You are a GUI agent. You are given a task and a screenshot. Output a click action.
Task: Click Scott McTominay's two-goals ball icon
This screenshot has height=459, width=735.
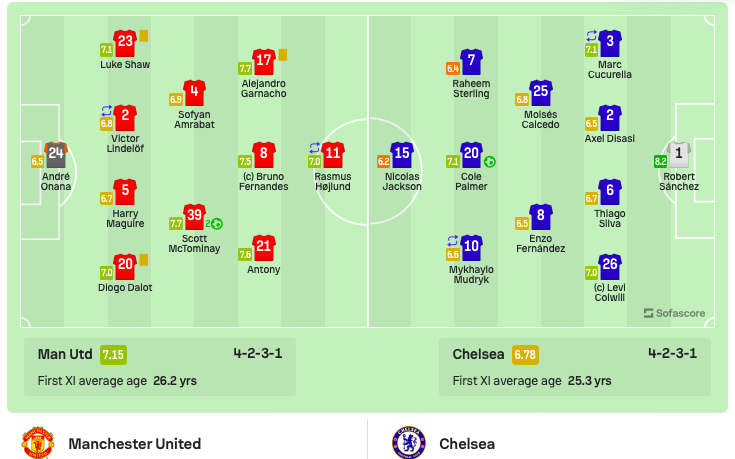click(x=214, y=224)
